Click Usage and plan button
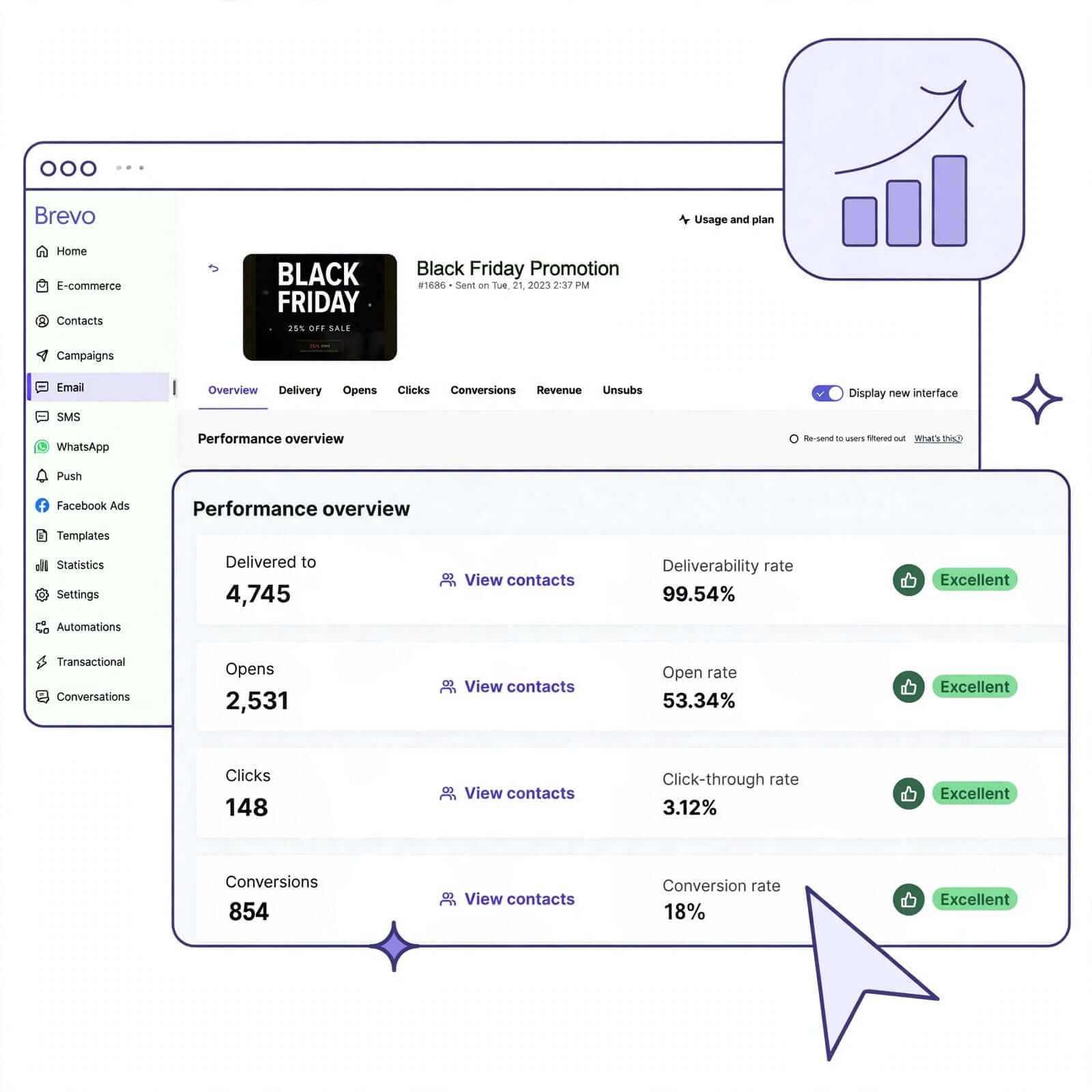 [726, 220]
